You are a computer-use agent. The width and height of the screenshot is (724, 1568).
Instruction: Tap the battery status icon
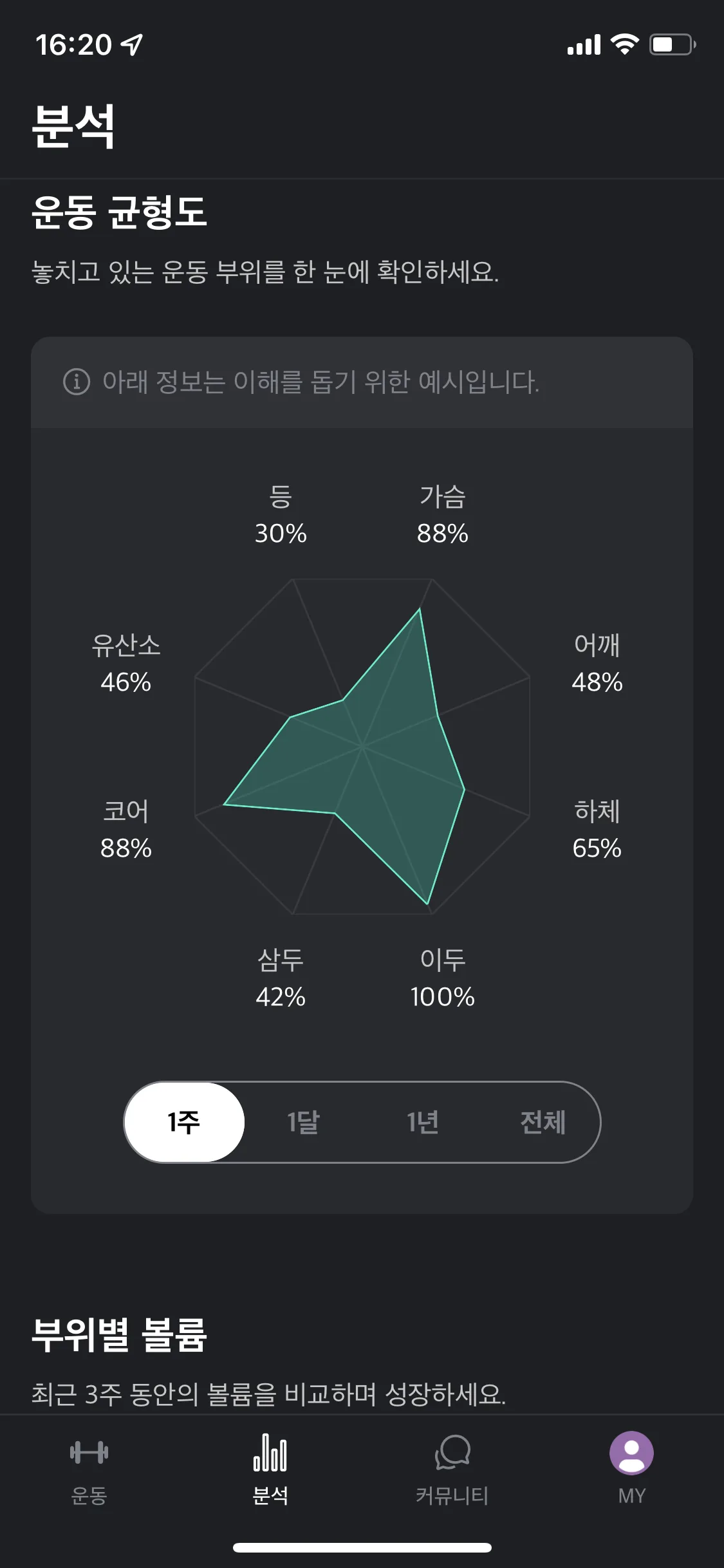coord(673,44)
